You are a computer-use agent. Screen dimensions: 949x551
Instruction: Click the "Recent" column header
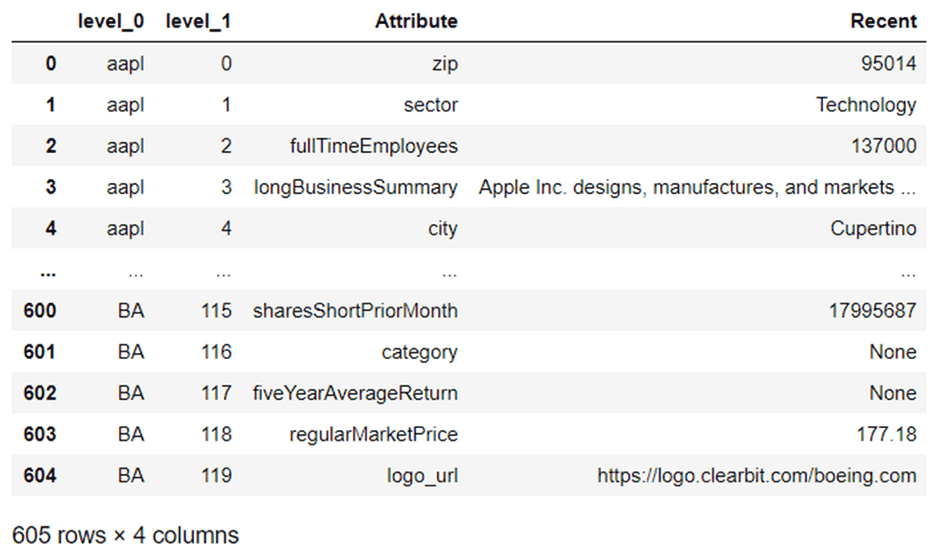(883, 21)
